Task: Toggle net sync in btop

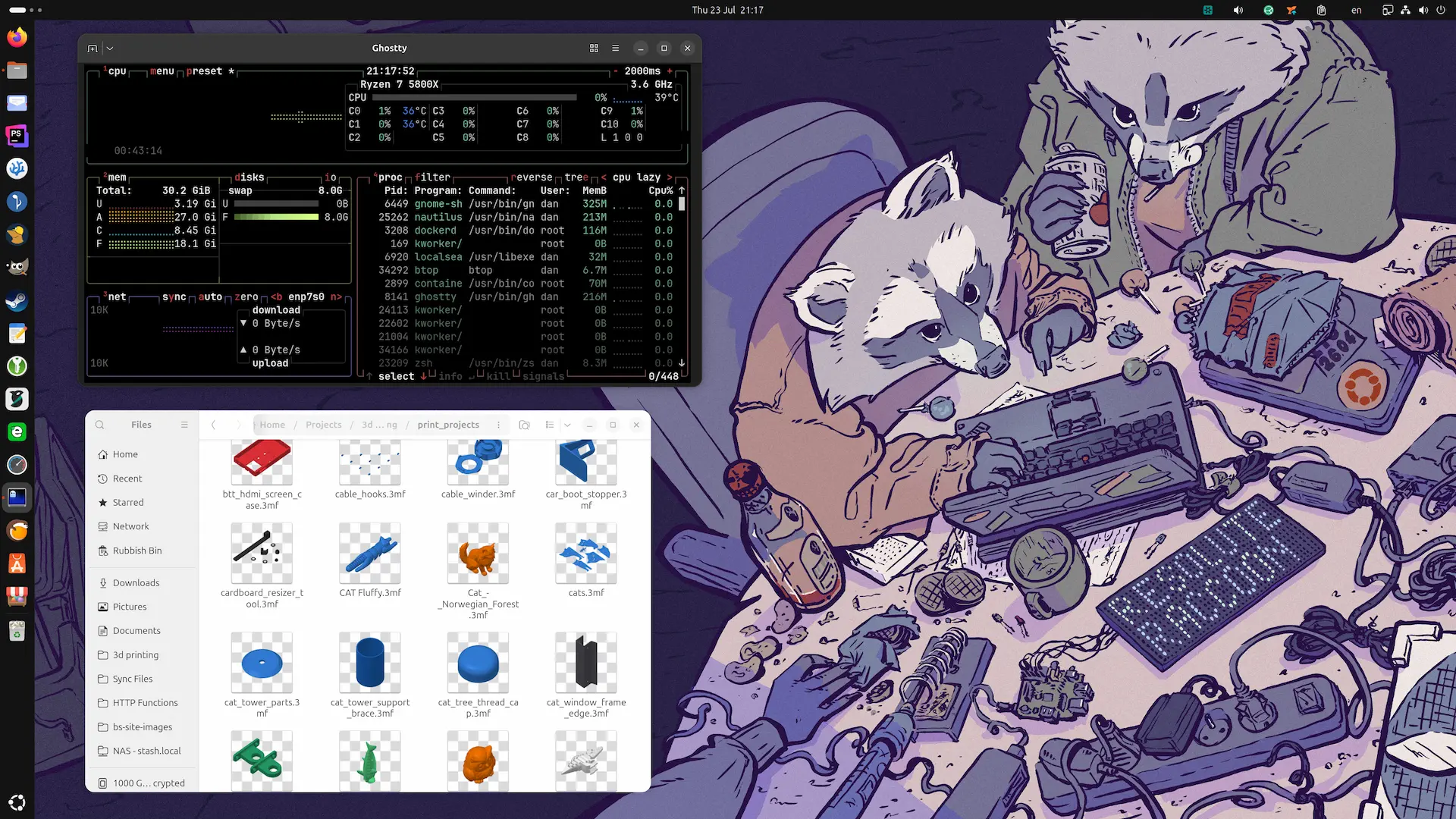Action: (x=174, y=297)
